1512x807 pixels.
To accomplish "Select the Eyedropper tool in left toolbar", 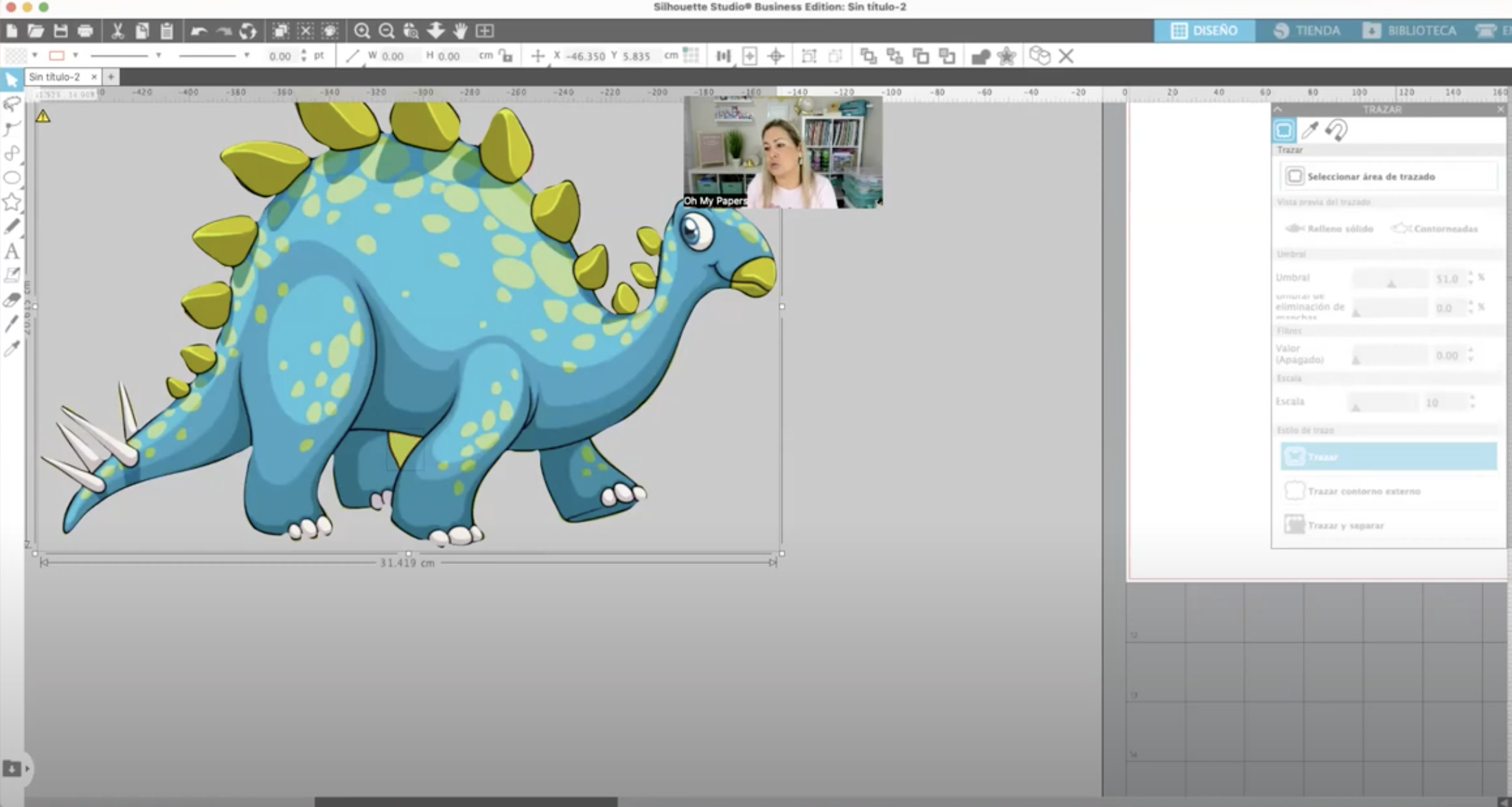I will tap(12, 349).
